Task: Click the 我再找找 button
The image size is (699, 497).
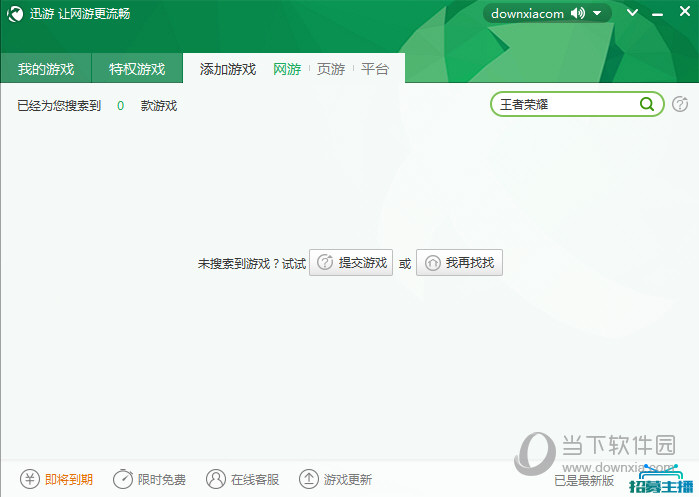Action: pos(459,263)
